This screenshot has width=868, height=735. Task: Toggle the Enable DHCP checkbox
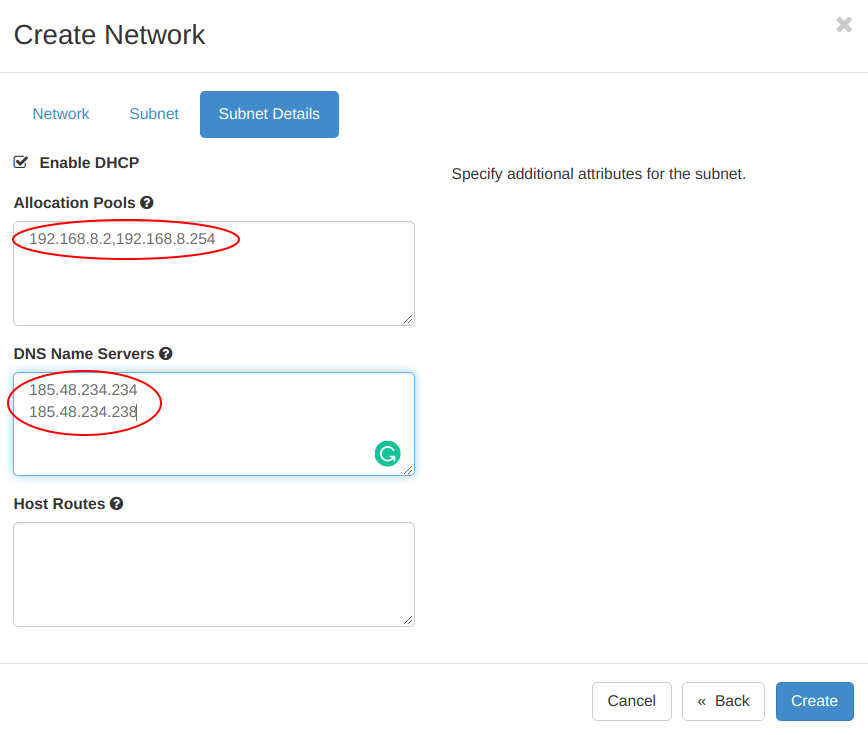coord(21,162)
